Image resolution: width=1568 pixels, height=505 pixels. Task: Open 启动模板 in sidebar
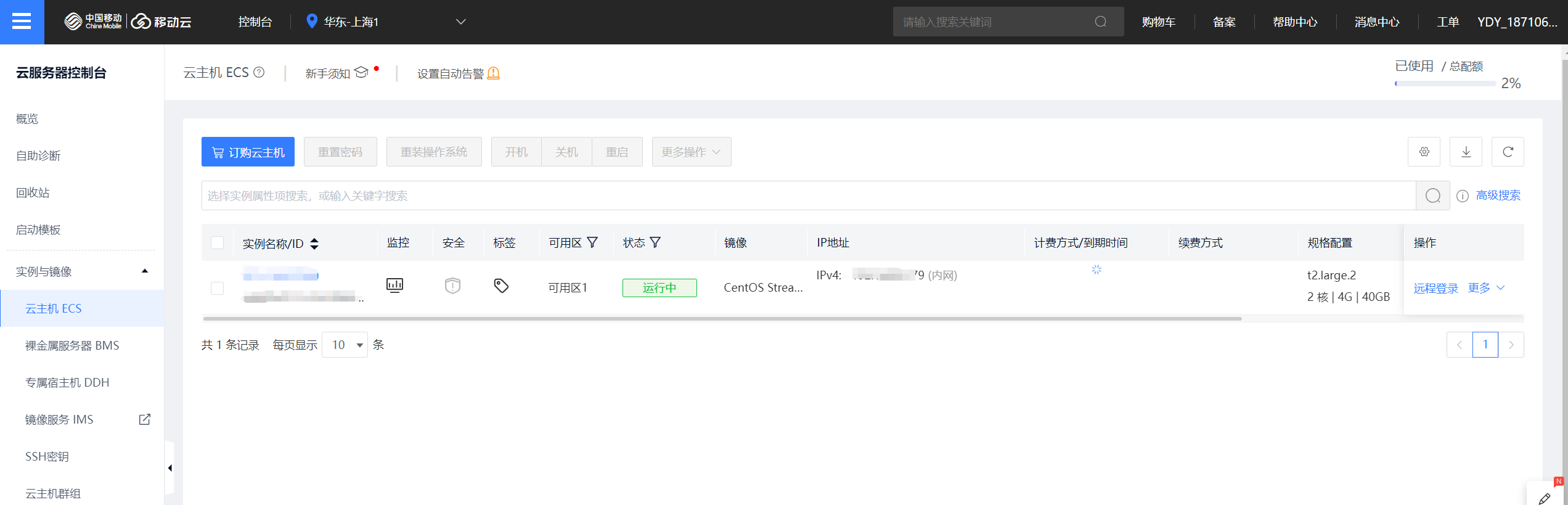pyautogui.click(x=38, y=229)
